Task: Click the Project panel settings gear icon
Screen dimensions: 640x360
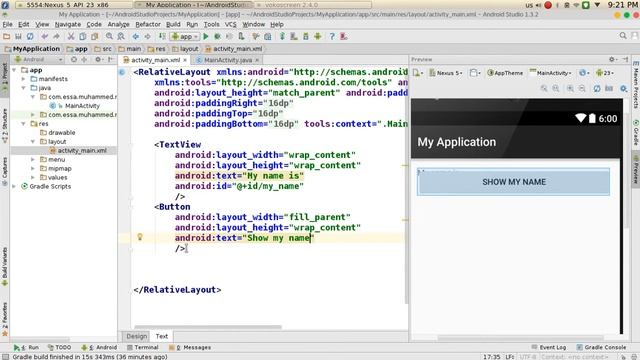Action: click(98, 59)
